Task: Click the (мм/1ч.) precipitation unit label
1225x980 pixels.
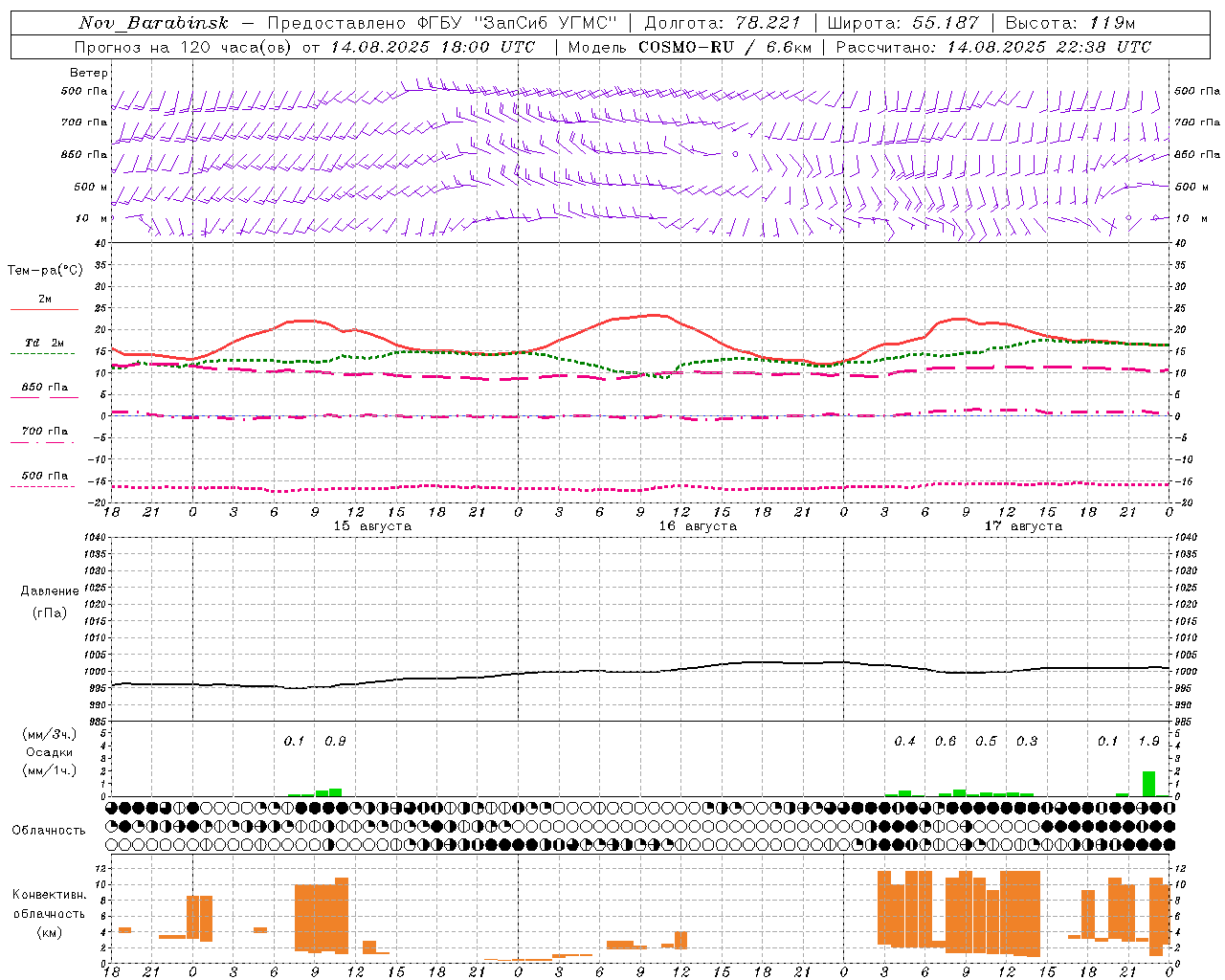Action: (x=50, y=770)
